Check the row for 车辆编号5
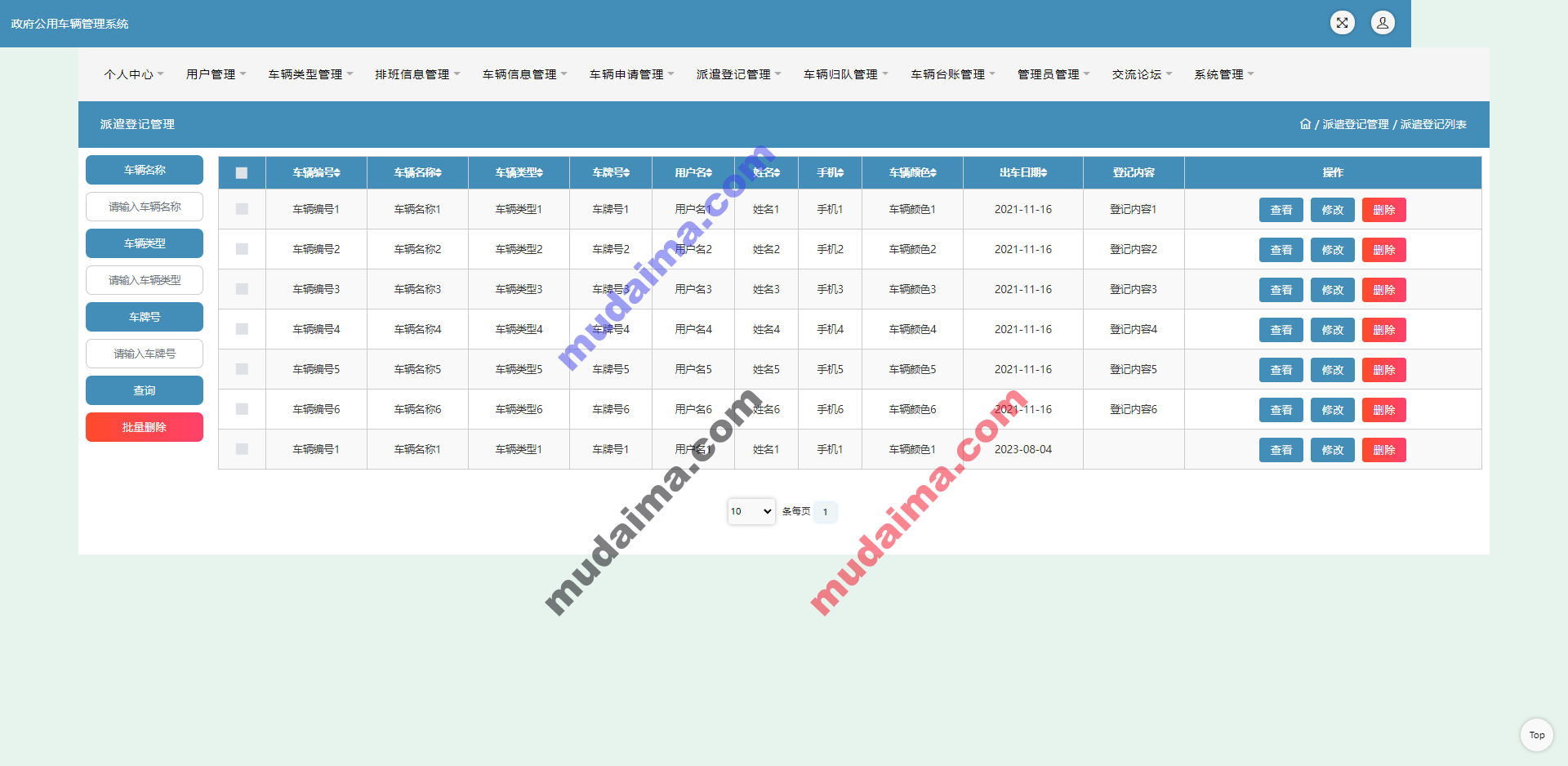Viewport: 1568px width, 766px height. click(x=242, y=369)
